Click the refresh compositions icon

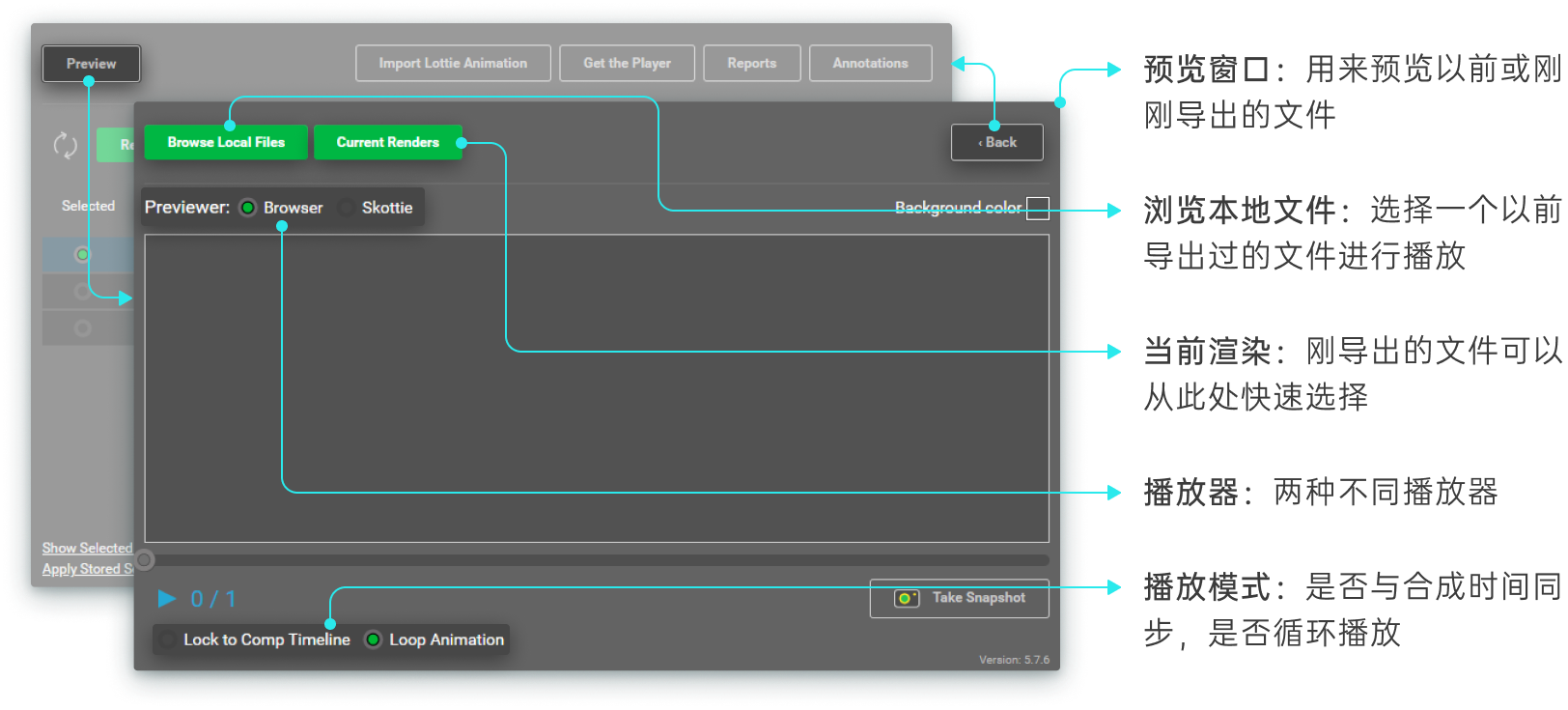tap(65, 146)
